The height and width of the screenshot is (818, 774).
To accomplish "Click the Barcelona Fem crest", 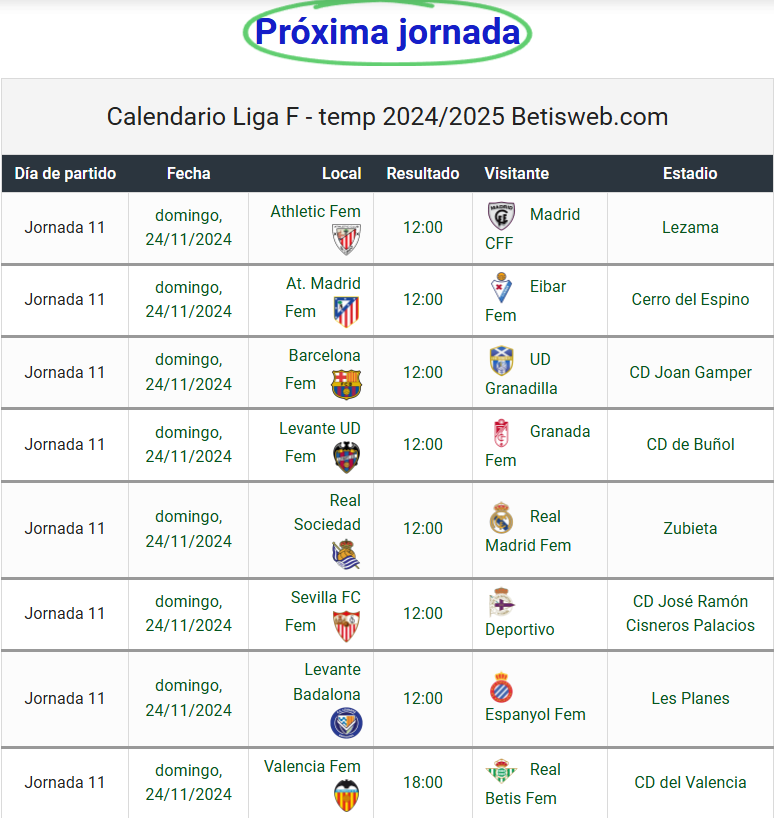I will pos(346,384).
